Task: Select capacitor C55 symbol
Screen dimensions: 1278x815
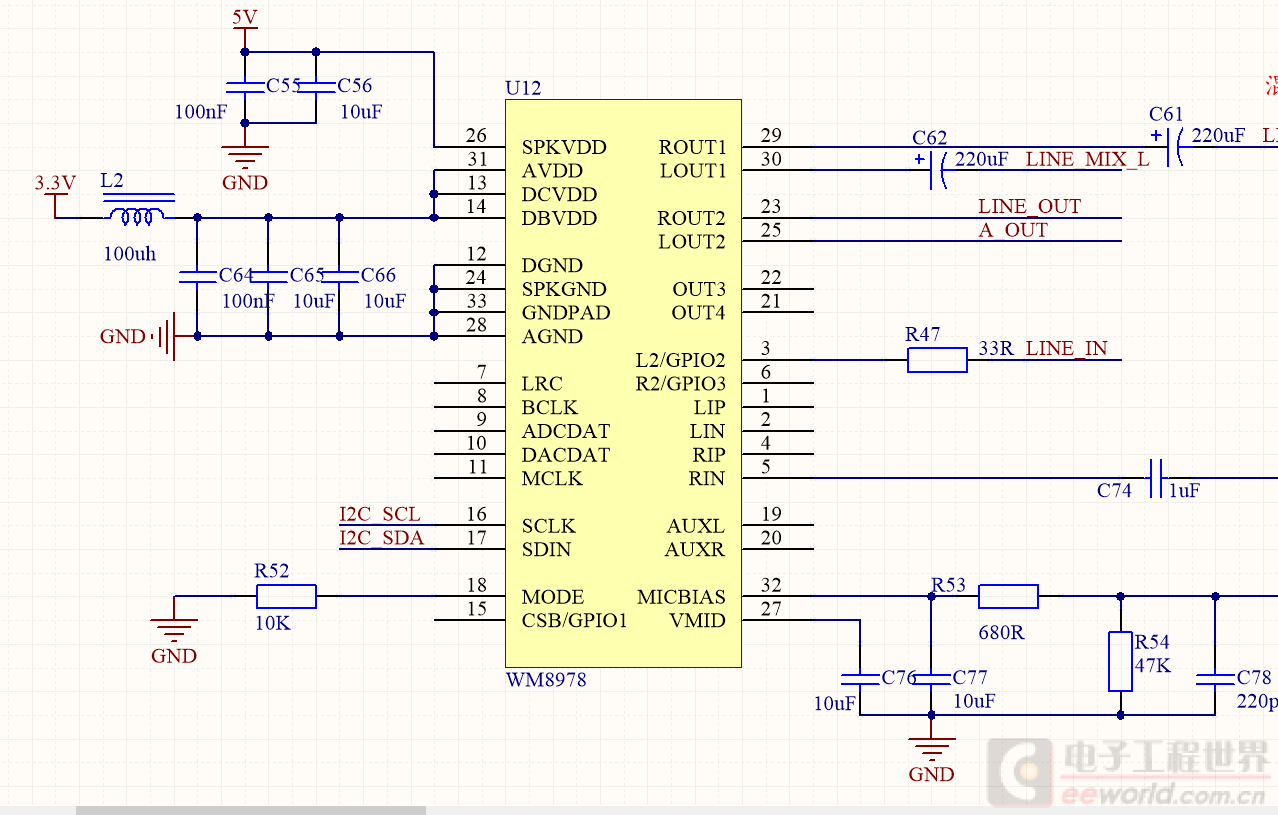Action: point(245,87)
